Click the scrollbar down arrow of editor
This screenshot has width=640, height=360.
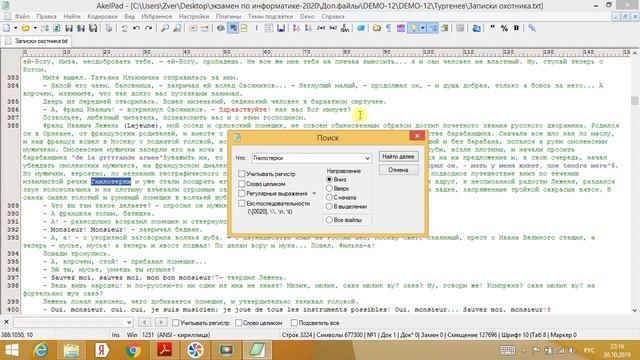click(634, 310)
